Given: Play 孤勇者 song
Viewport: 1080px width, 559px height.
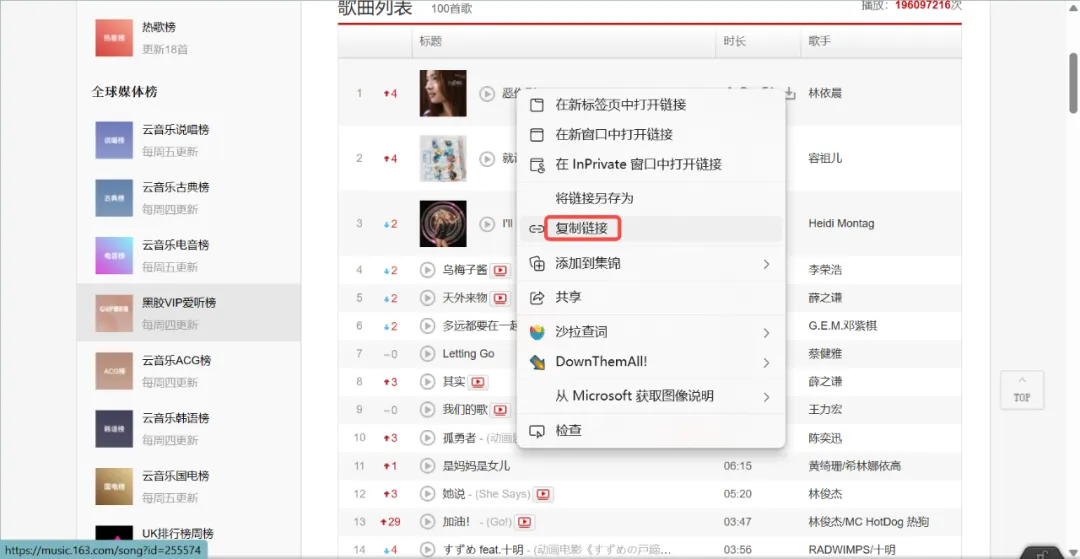Looking at the screenshot, I should [427, 438].
